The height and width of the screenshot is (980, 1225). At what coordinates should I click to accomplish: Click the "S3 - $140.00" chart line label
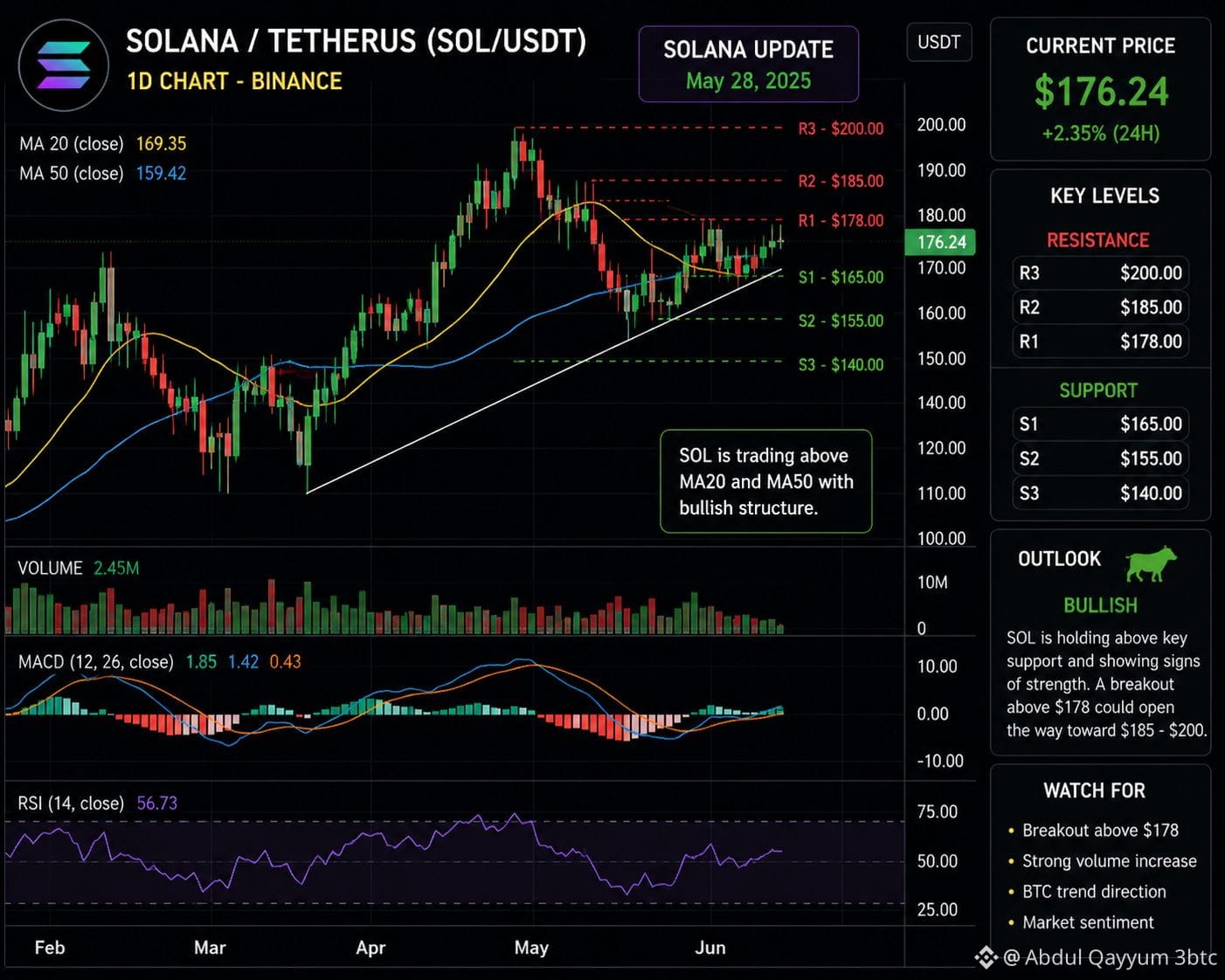[x=841, y=364]
